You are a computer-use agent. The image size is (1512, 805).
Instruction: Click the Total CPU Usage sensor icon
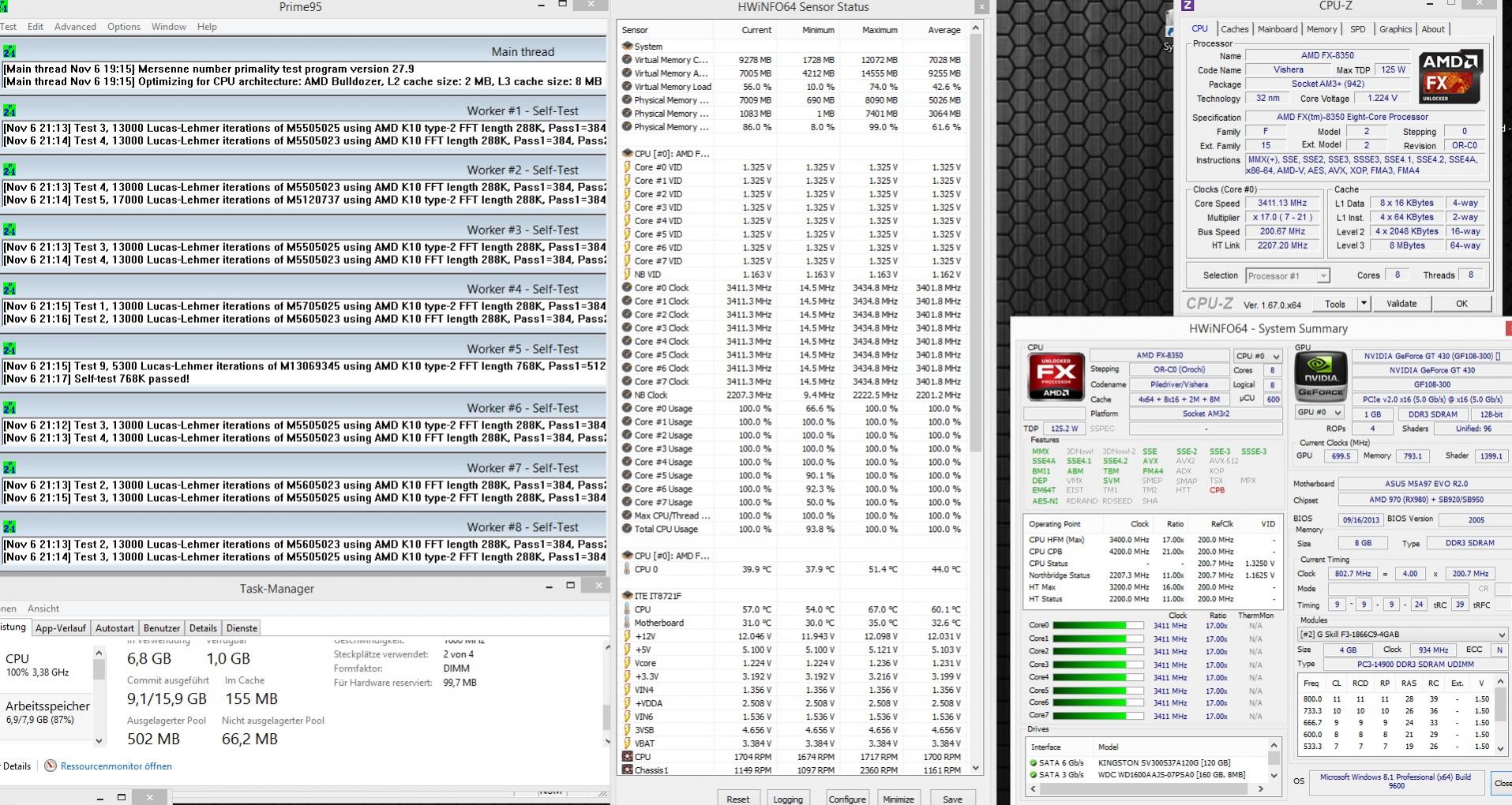(x=627, y=530)
